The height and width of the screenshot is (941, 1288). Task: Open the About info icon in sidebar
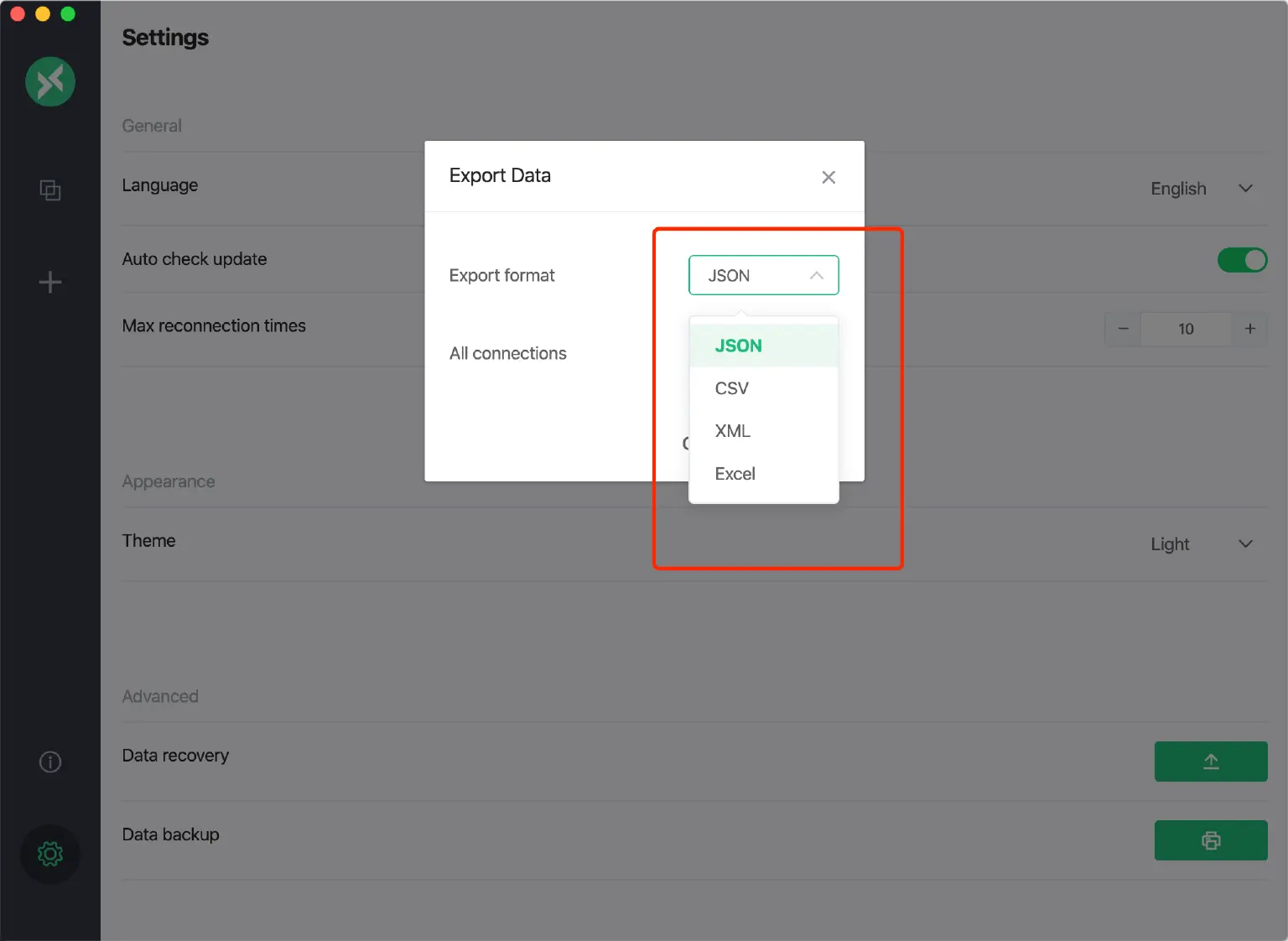pos(50,762)
